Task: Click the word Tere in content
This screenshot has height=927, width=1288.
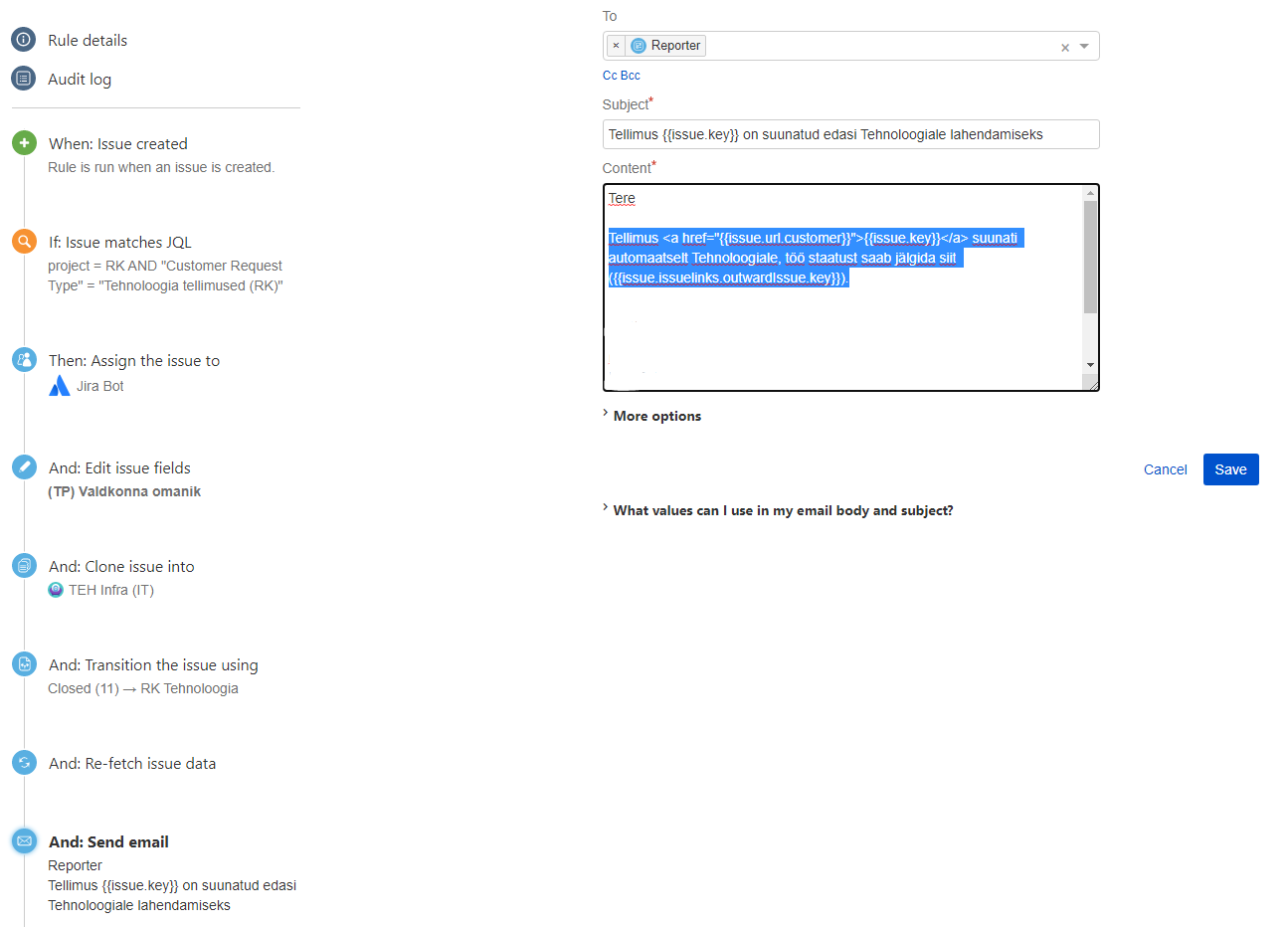Action: 622,198
